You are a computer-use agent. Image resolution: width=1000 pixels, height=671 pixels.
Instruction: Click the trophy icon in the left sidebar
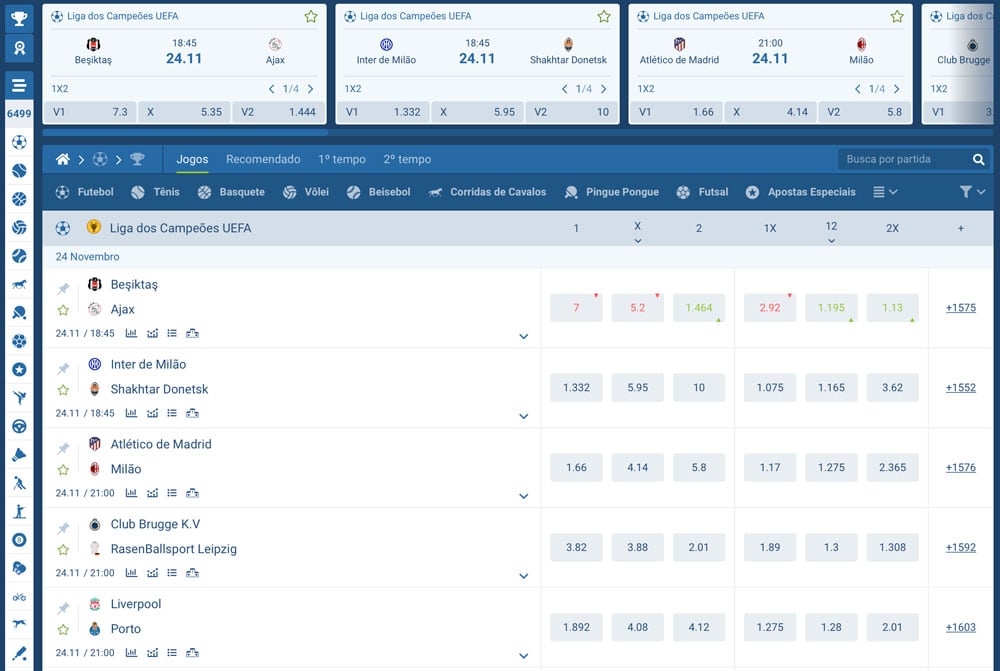19,18
